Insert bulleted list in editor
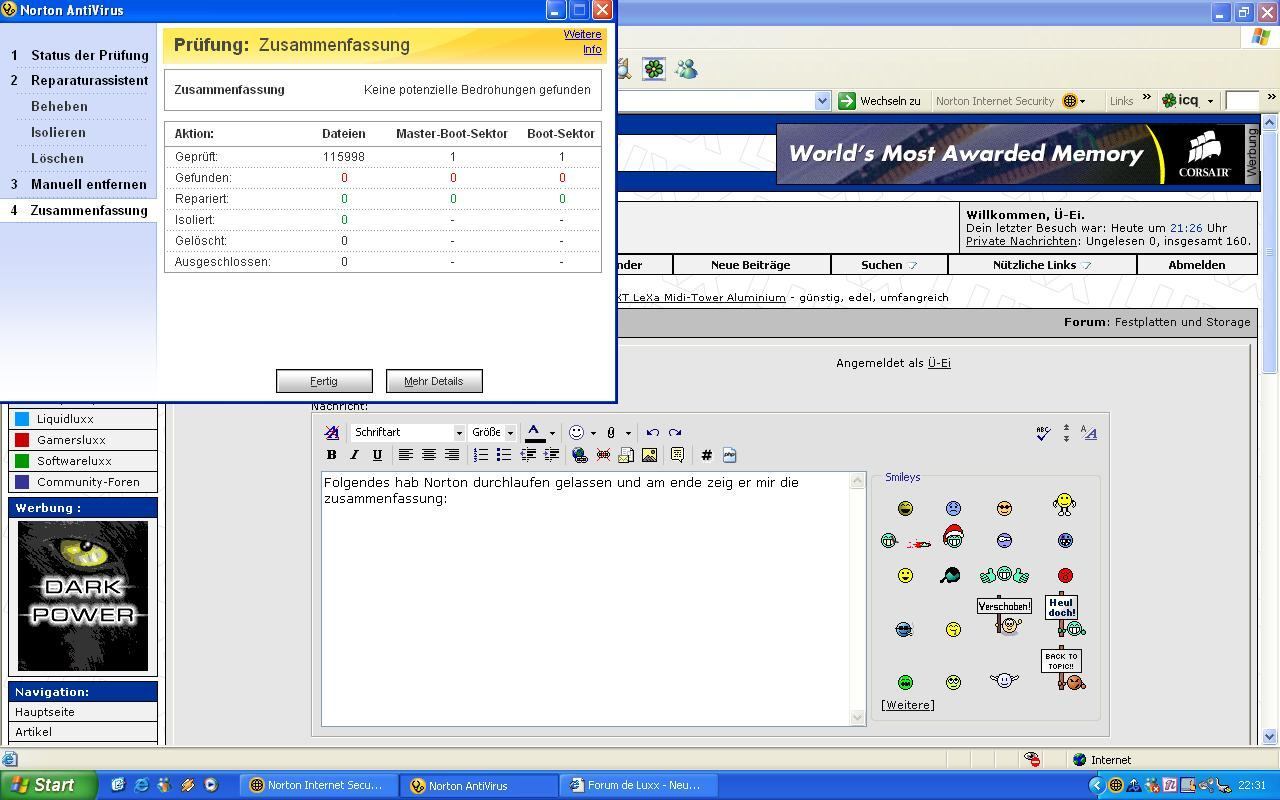Viewport: 1280px width, 800px height. coord(504,455)
